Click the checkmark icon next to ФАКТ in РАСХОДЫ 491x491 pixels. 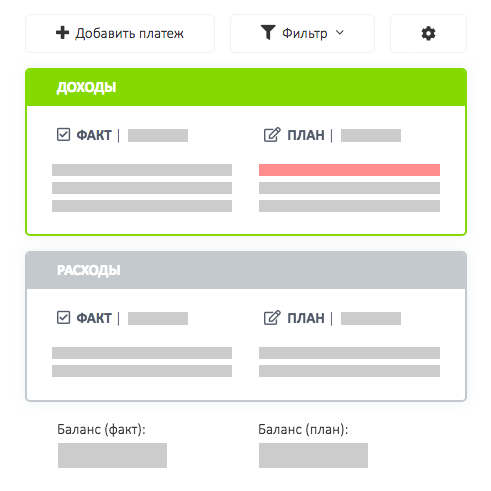(63, 318)
